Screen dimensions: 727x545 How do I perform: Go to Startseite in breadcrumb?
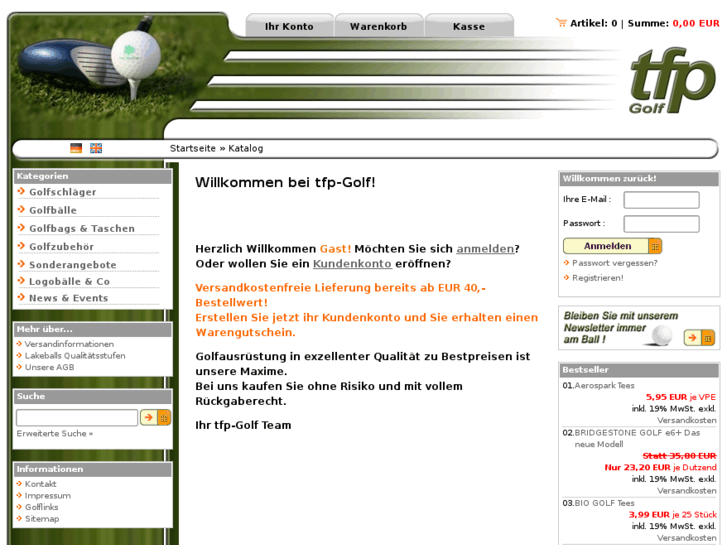click(x=192, y=148)
